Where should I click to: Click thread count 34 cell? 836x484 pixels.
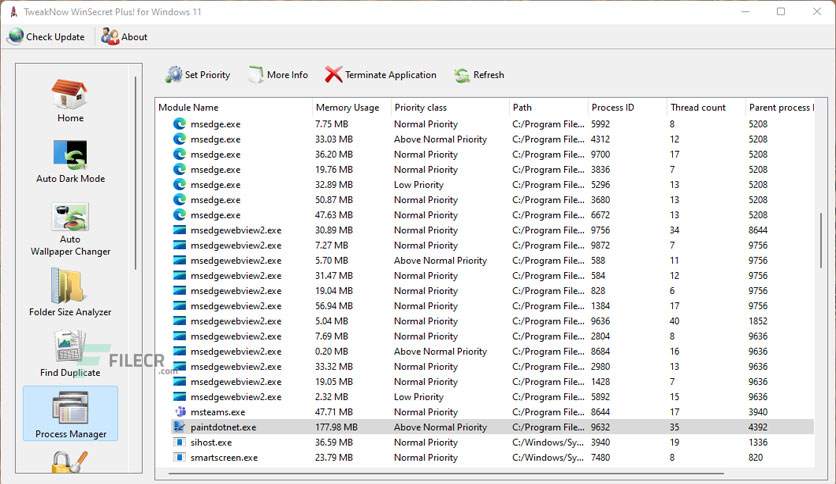(x=674, y=230)
